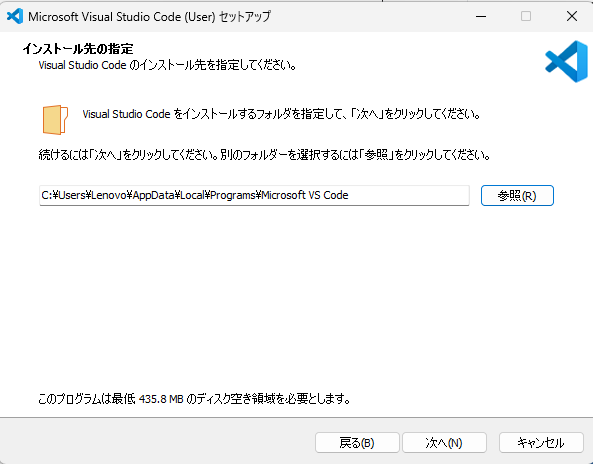Click the インストール先の指定 heading
593x464 pixels.
pos(78,49)
